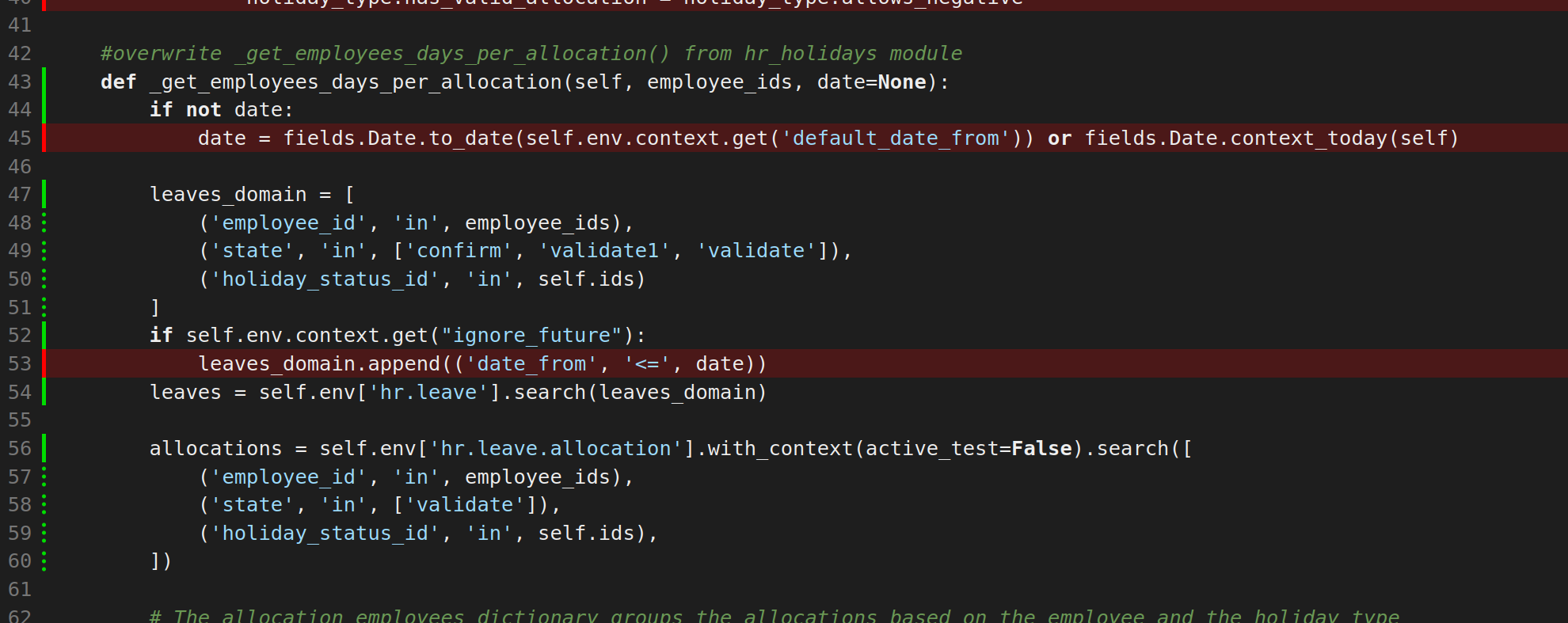Screen dimensions: 1568x623
Task: Click line number 43 in the gutter
Action: 20,82
